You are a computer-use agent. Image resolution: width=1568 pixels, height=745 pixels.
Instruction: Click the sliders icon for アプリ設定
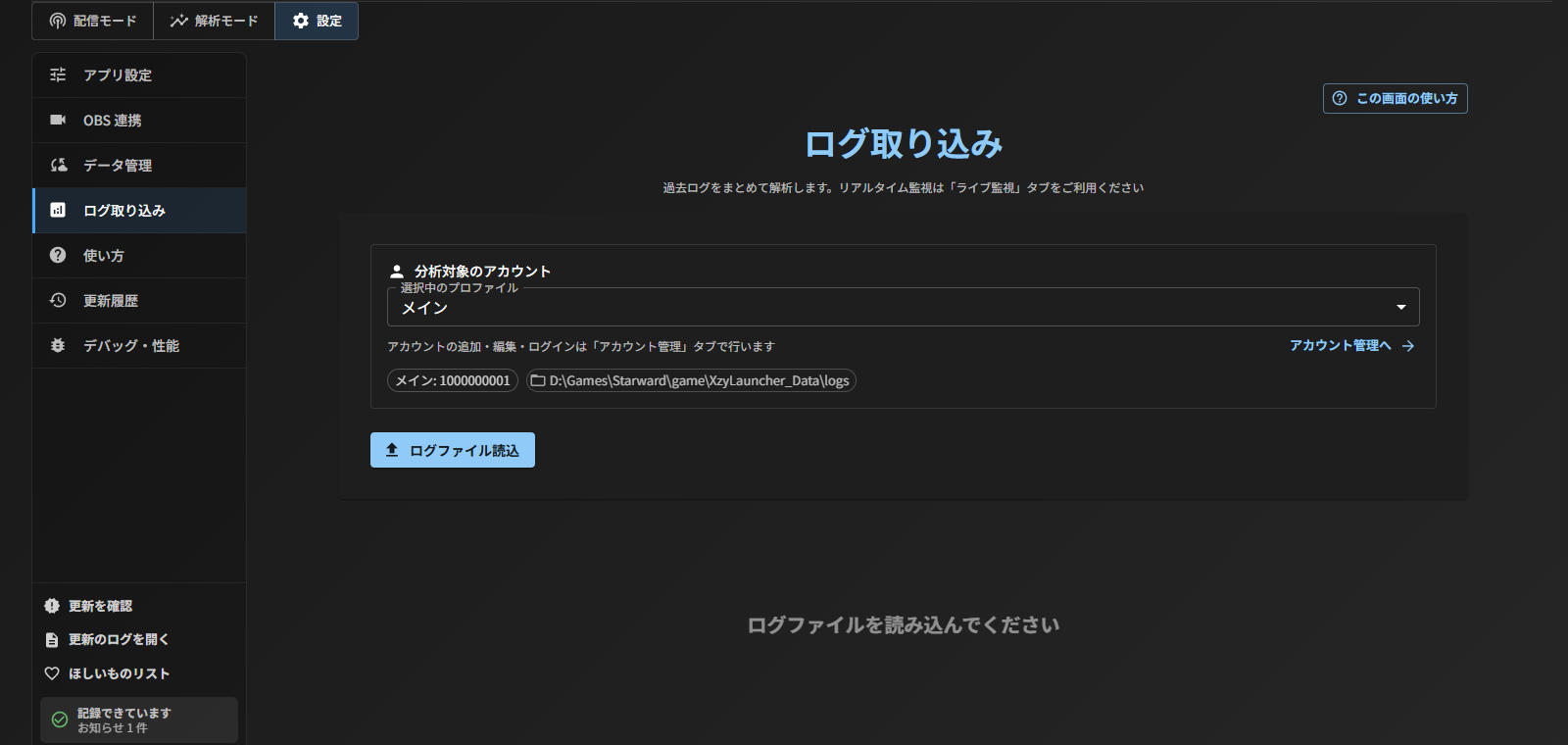tap(58, 74)
